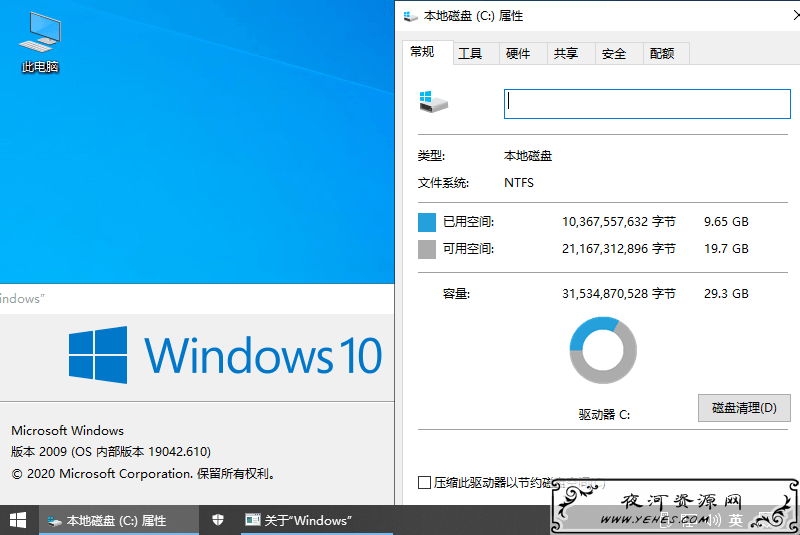Click the Microsoft Windows text in About

pos(67,430)
